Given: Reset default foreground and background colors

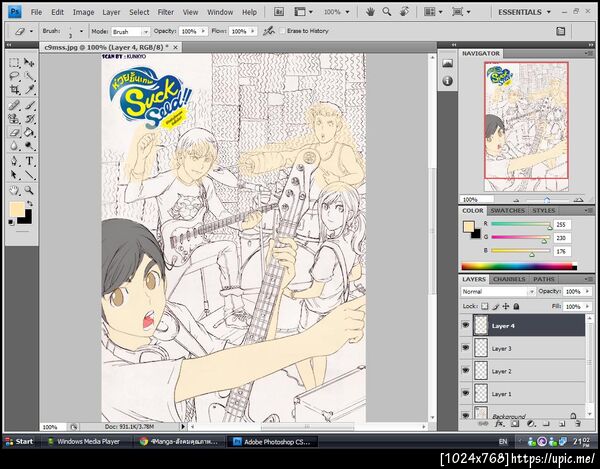Looking at the screenshot, I should (x=11, y=222).
